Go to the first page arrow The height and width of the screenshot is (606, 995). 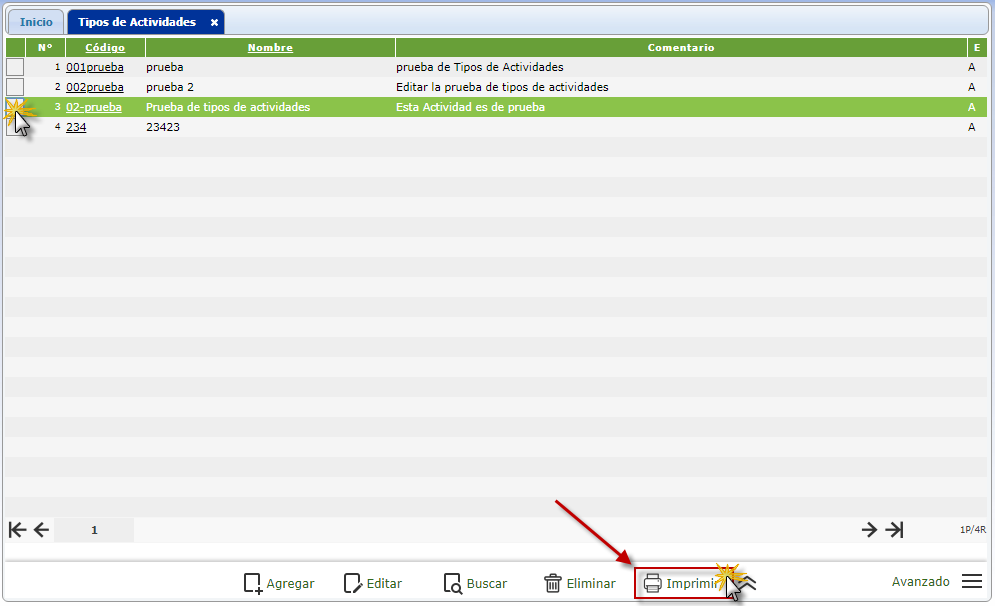pyautogui.click(x=17, y=530)
